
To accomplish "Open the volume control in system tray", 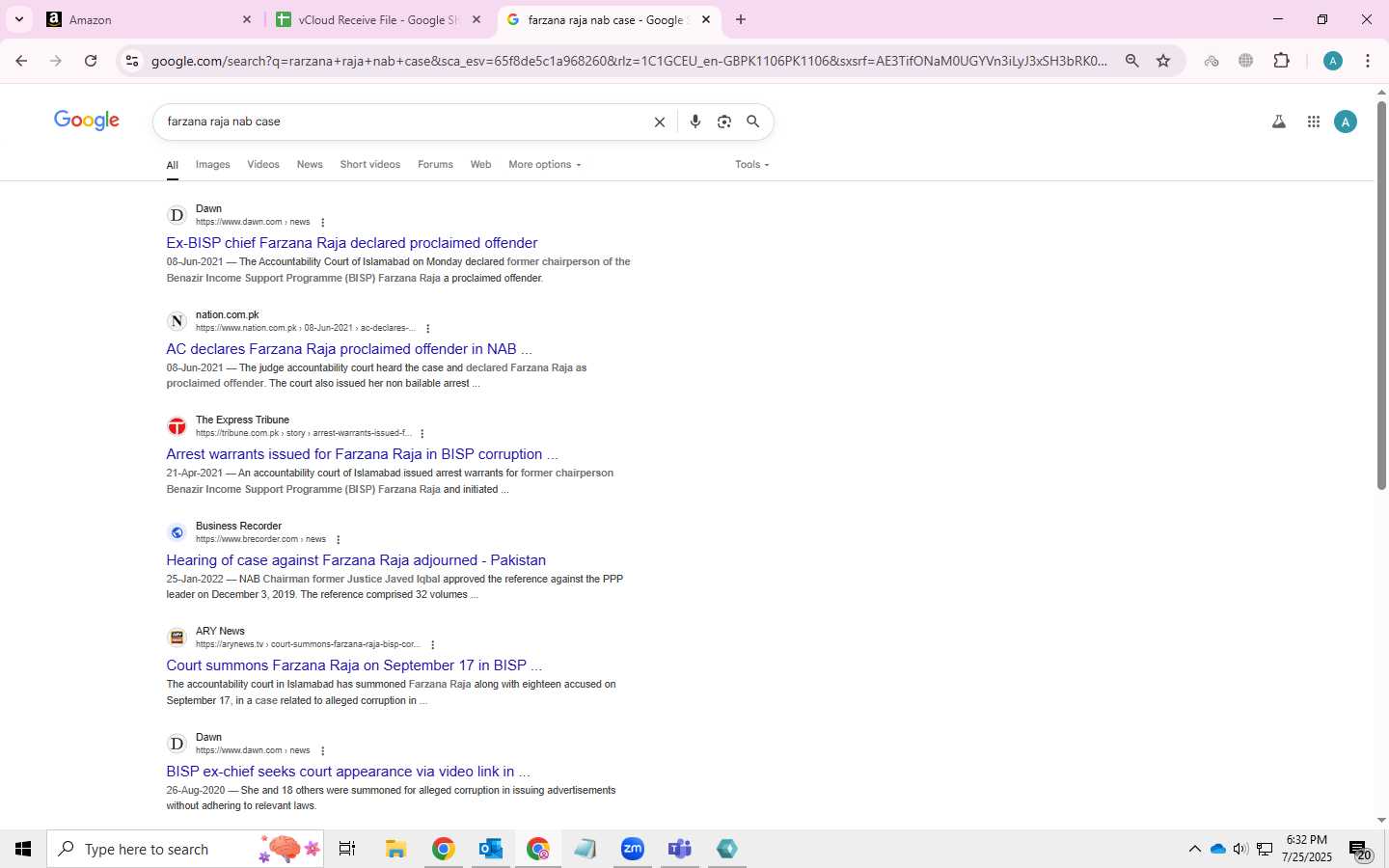I will click(1240, 849).
